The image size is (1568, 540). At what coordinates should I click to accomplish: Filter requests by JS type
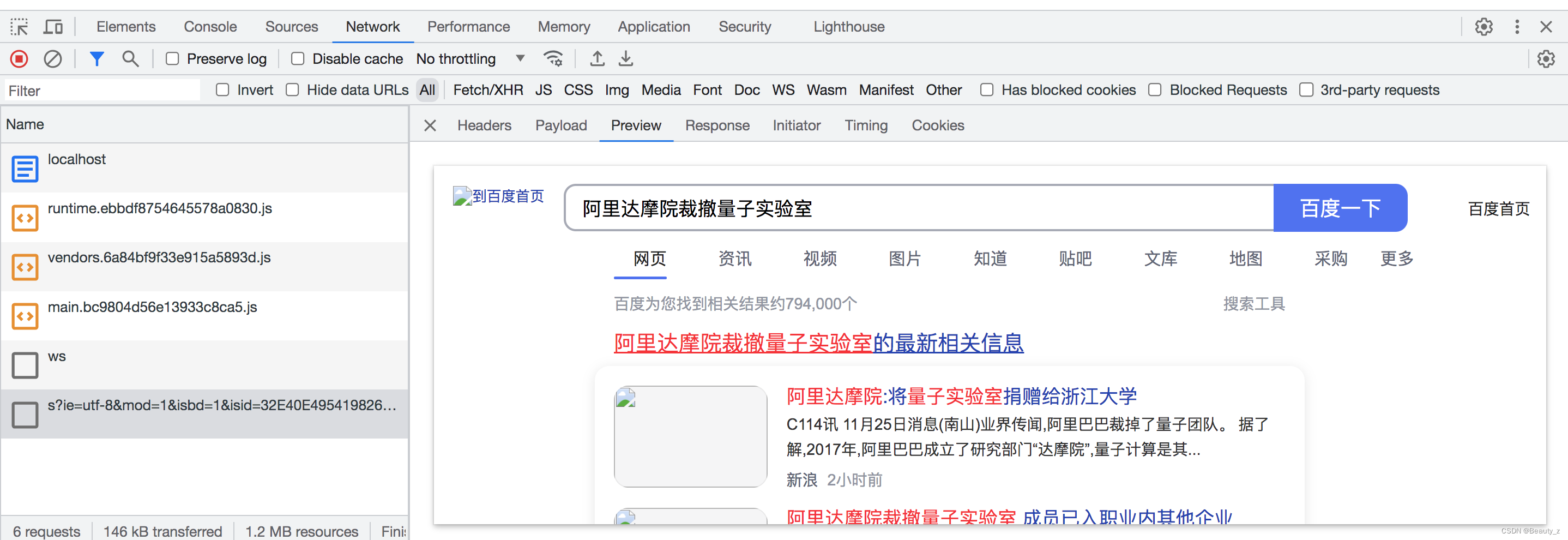point(544,90)
